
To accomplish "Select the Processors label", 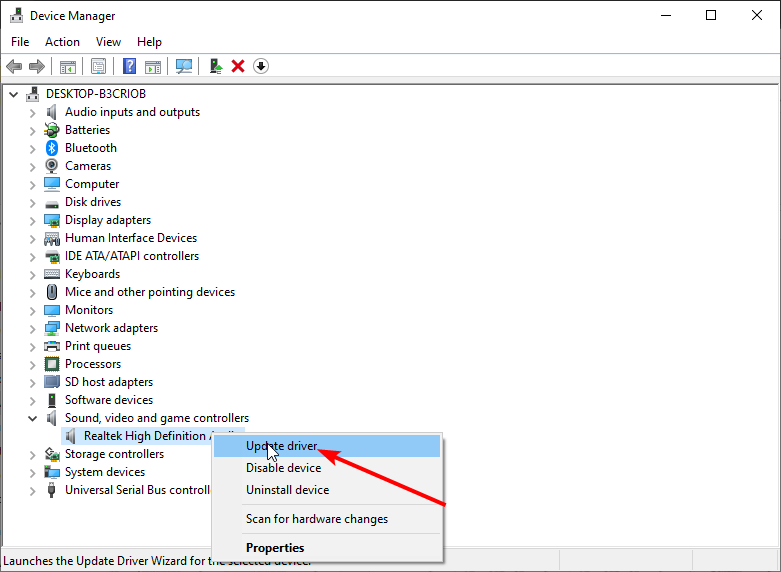I will [x=93, y=364].
